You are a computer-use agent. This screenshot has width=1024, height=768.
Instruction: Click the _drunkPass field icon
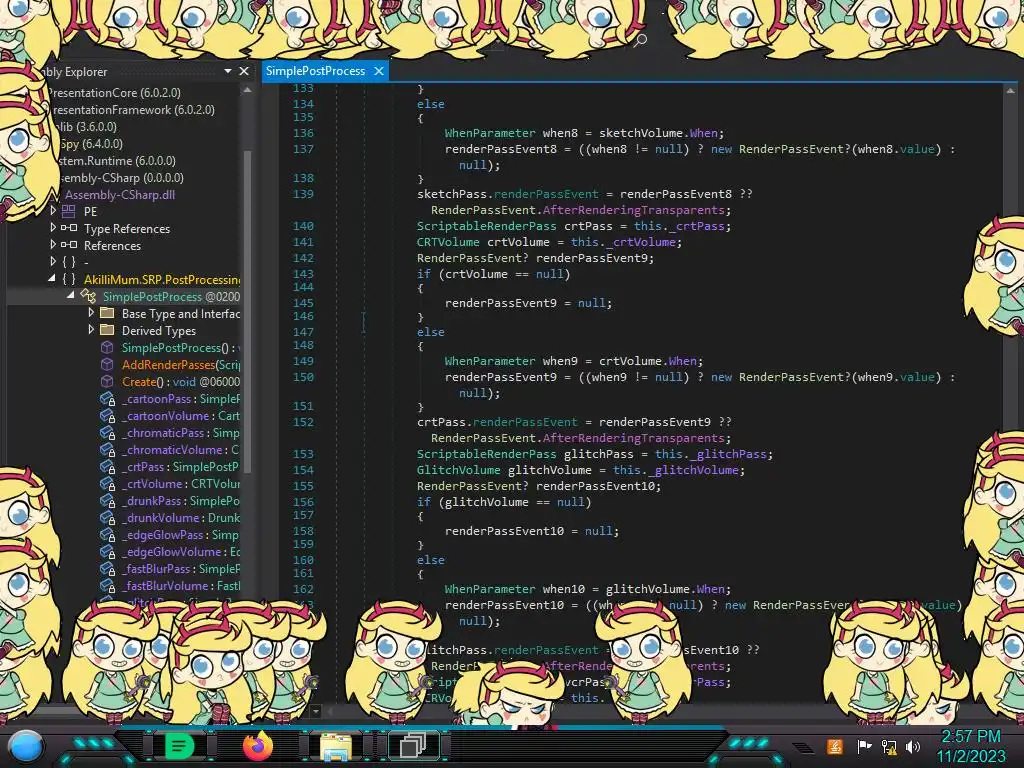tap(107, 500)
